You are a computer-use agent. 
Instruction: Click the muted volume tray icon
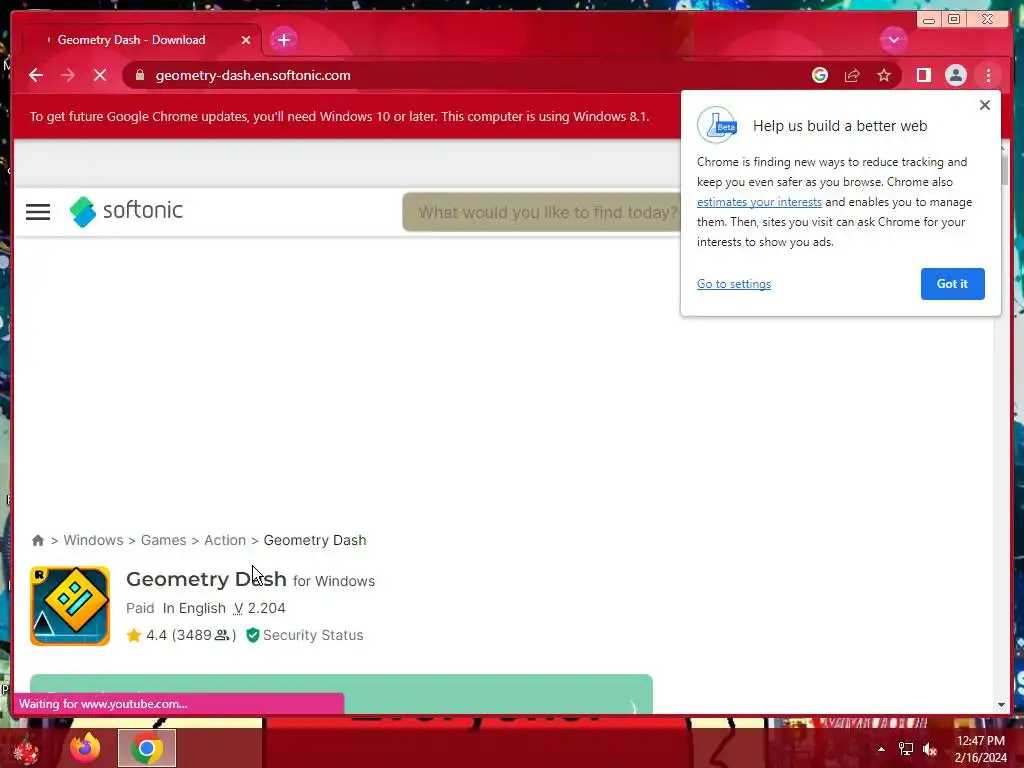930,749
